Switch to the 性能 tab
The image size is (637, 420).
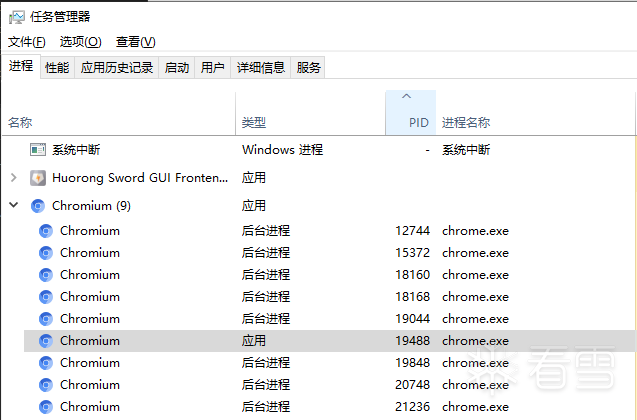coord(57,67)
